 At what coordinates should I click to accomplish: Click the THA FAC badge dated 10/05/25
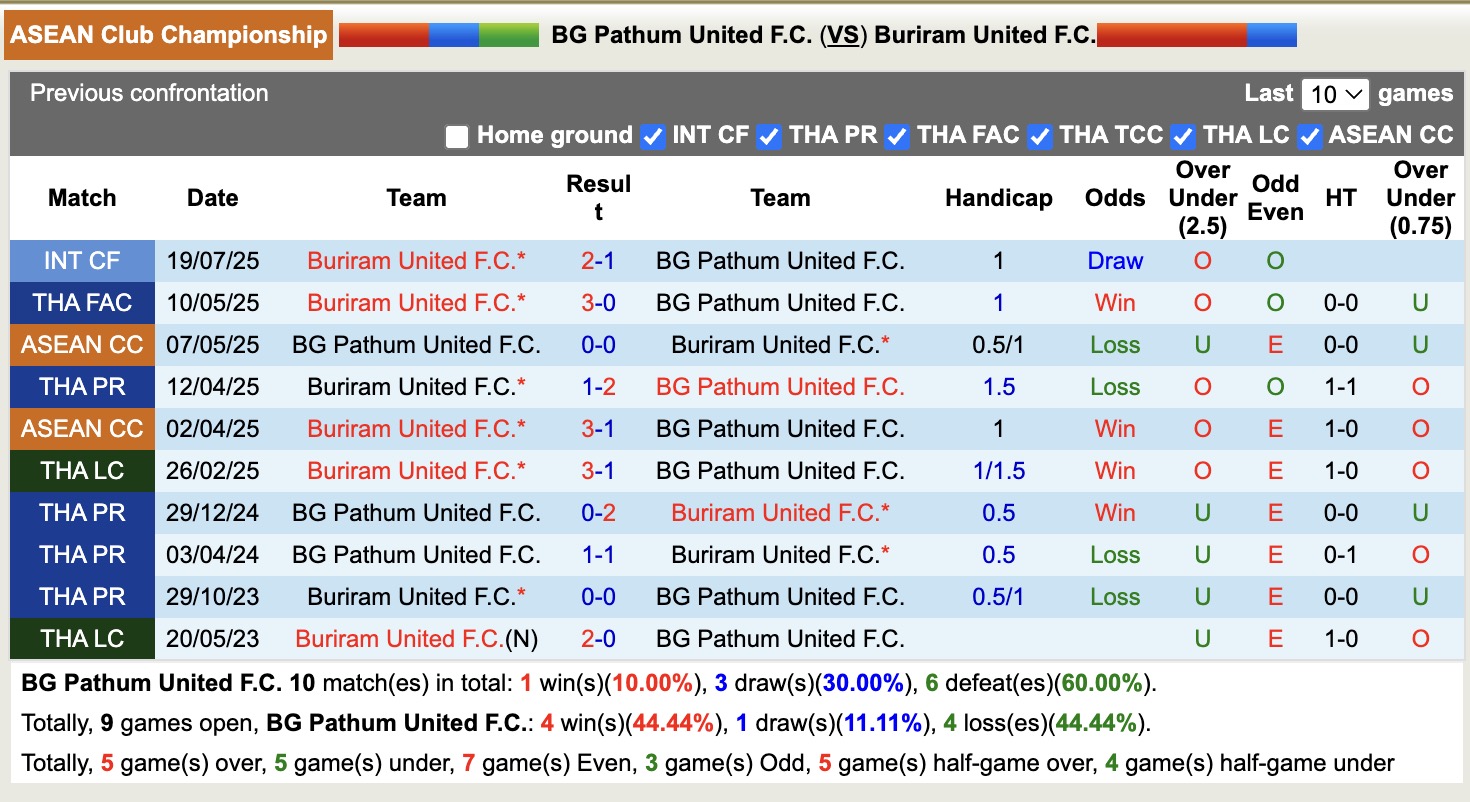click(82, 303)
